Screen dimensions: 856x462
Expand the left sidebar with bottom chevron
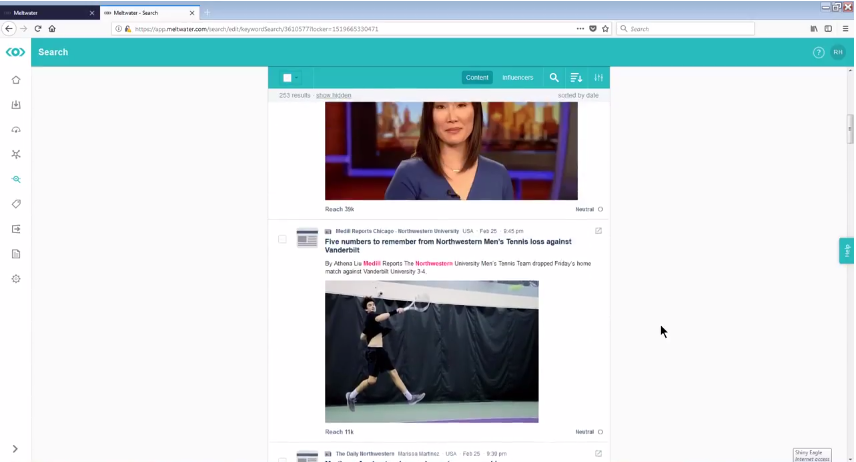(x=15, y=449)
